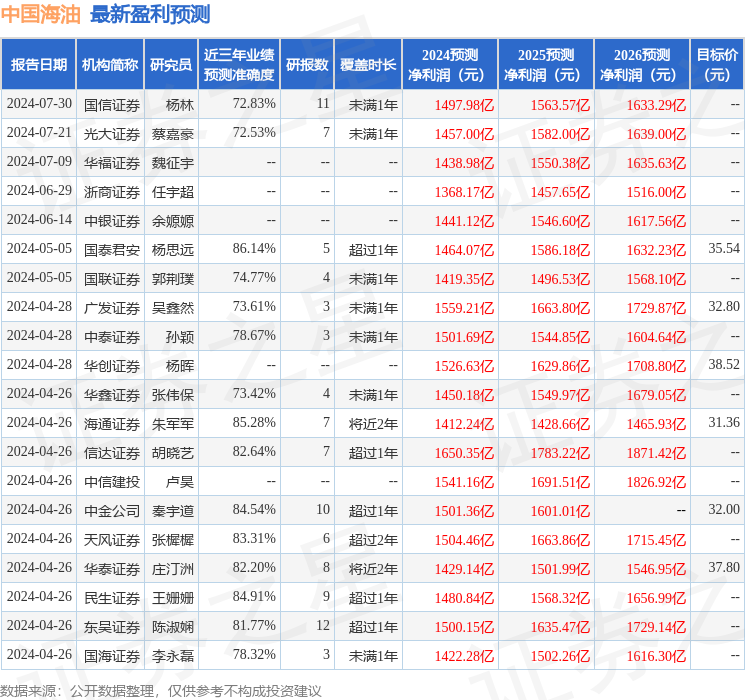
Task: Select the date 2024-07-30
Action: (x=39, y=104)
